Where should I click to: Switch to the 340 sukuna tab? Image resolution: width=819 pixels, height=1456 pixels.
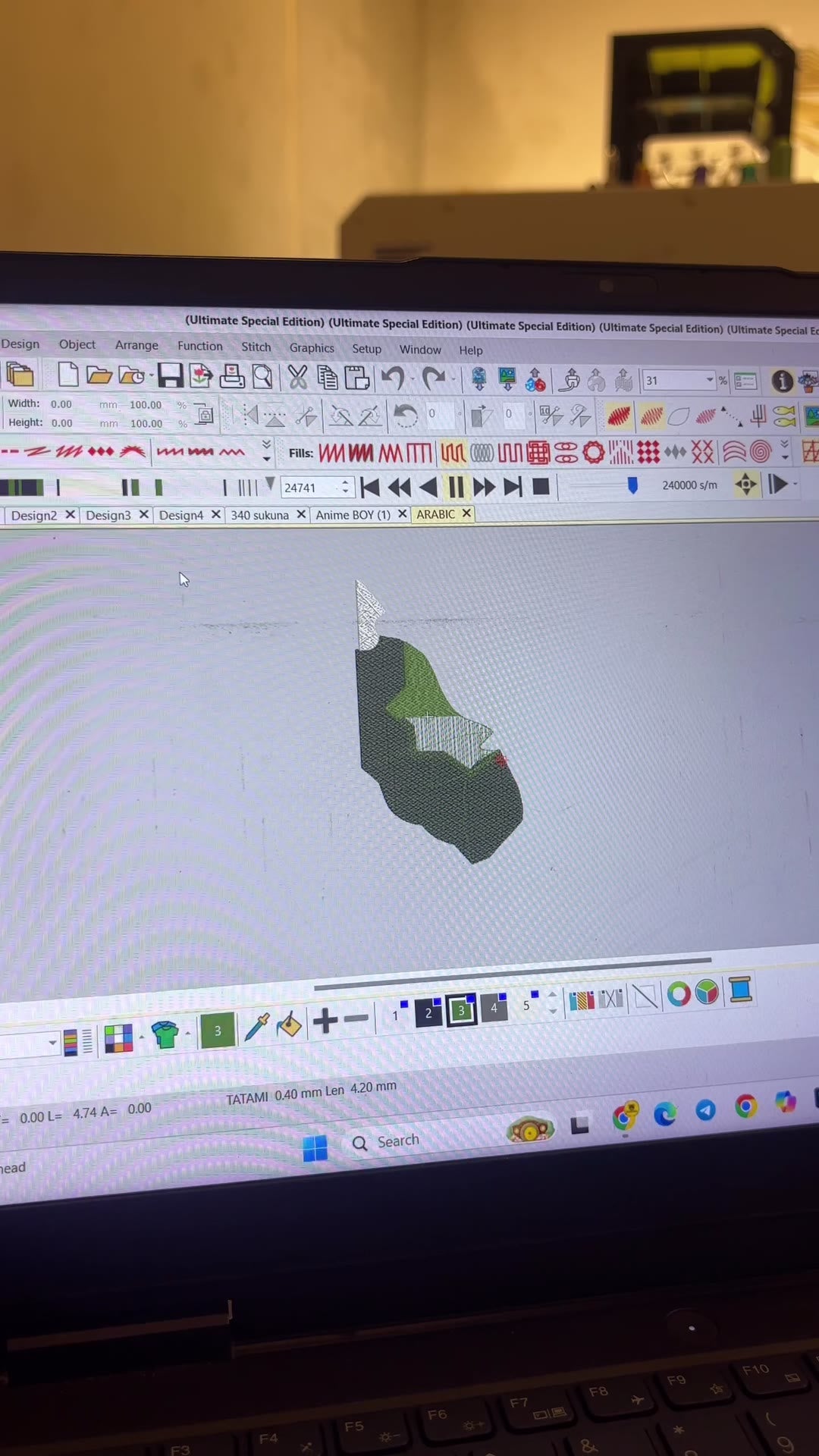[259, 515]
